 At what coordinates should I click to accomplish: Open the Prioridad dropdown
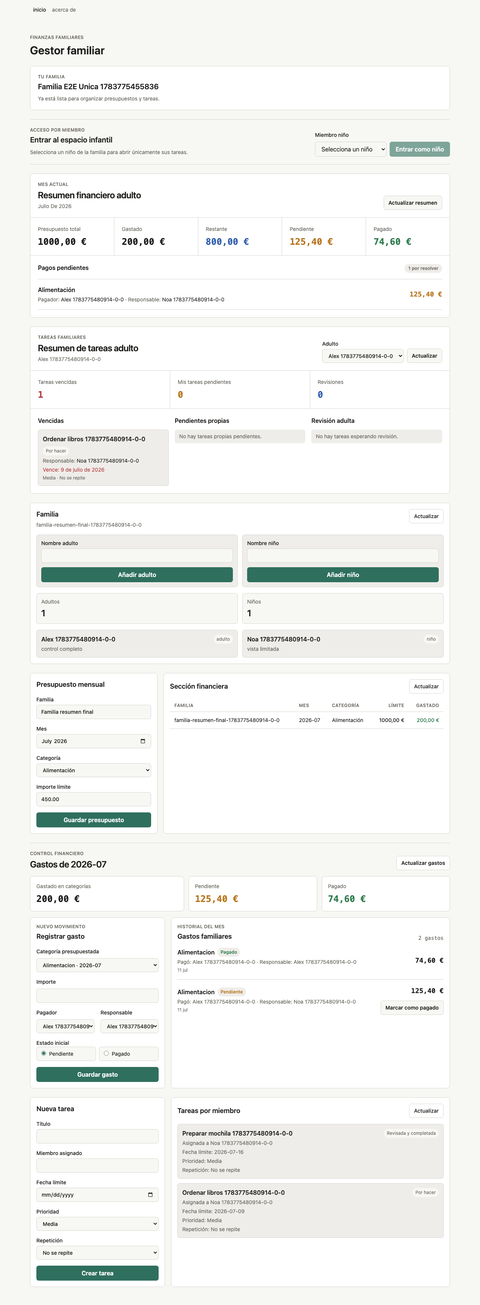coord(97,1223)
